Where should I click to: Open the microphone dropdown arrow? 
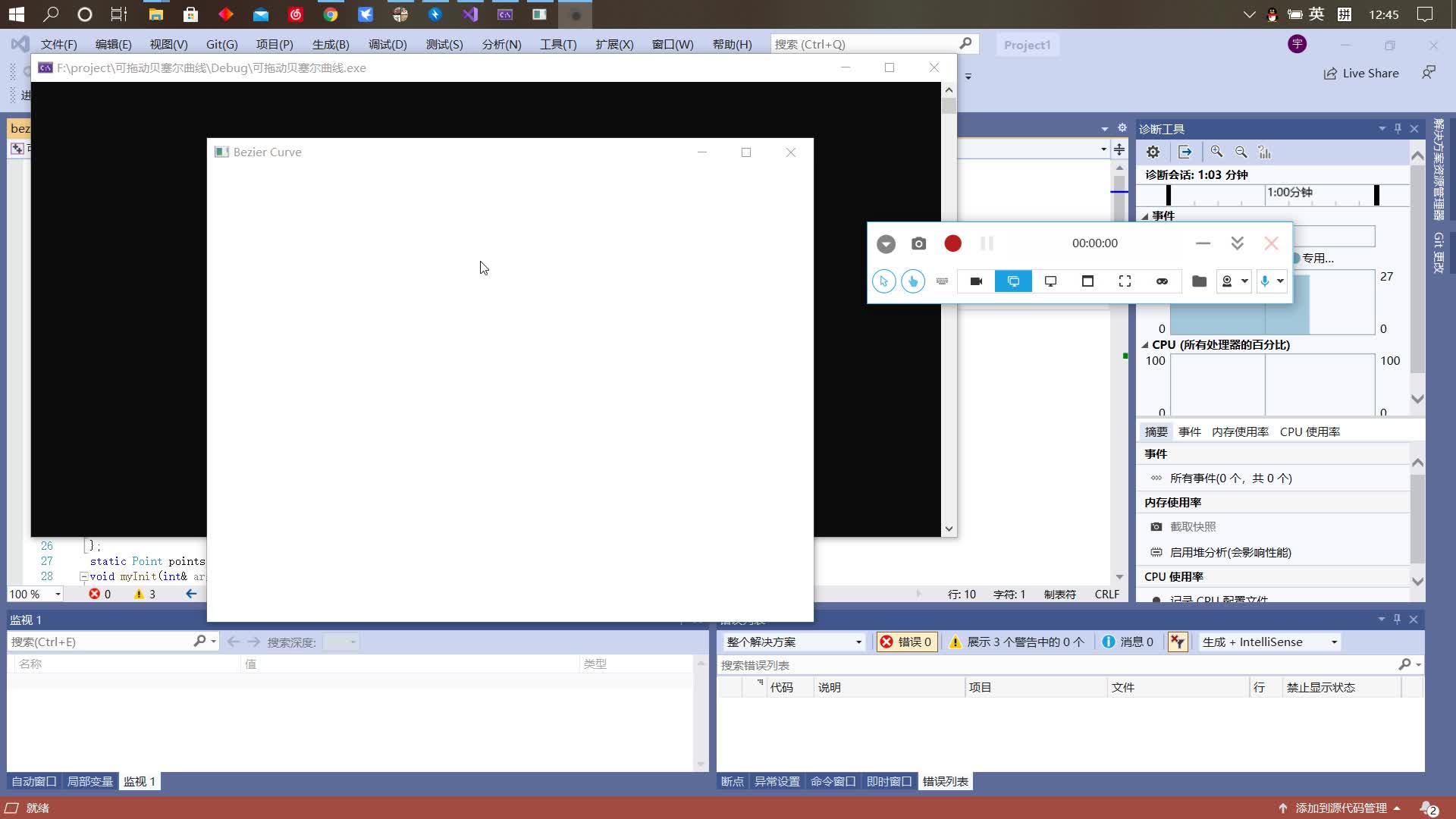click(x=1281, y=281)
